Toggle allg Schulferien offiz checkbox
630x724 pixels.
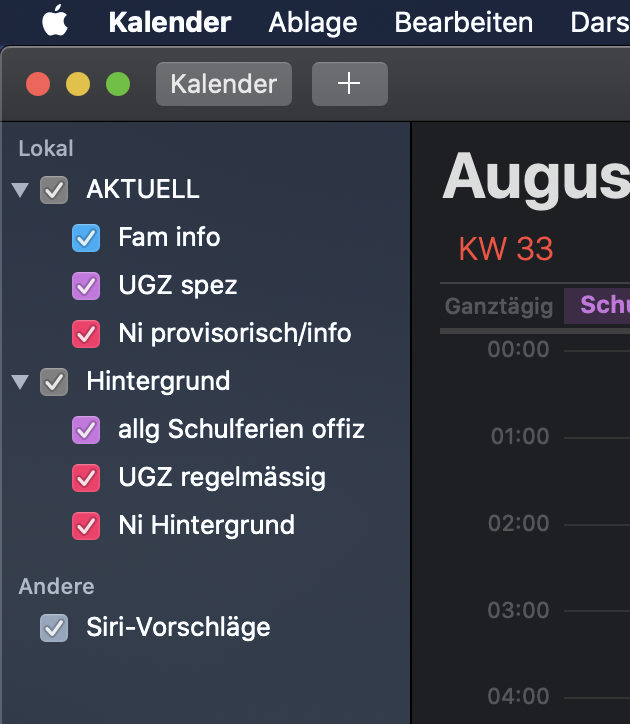[86, 430]
